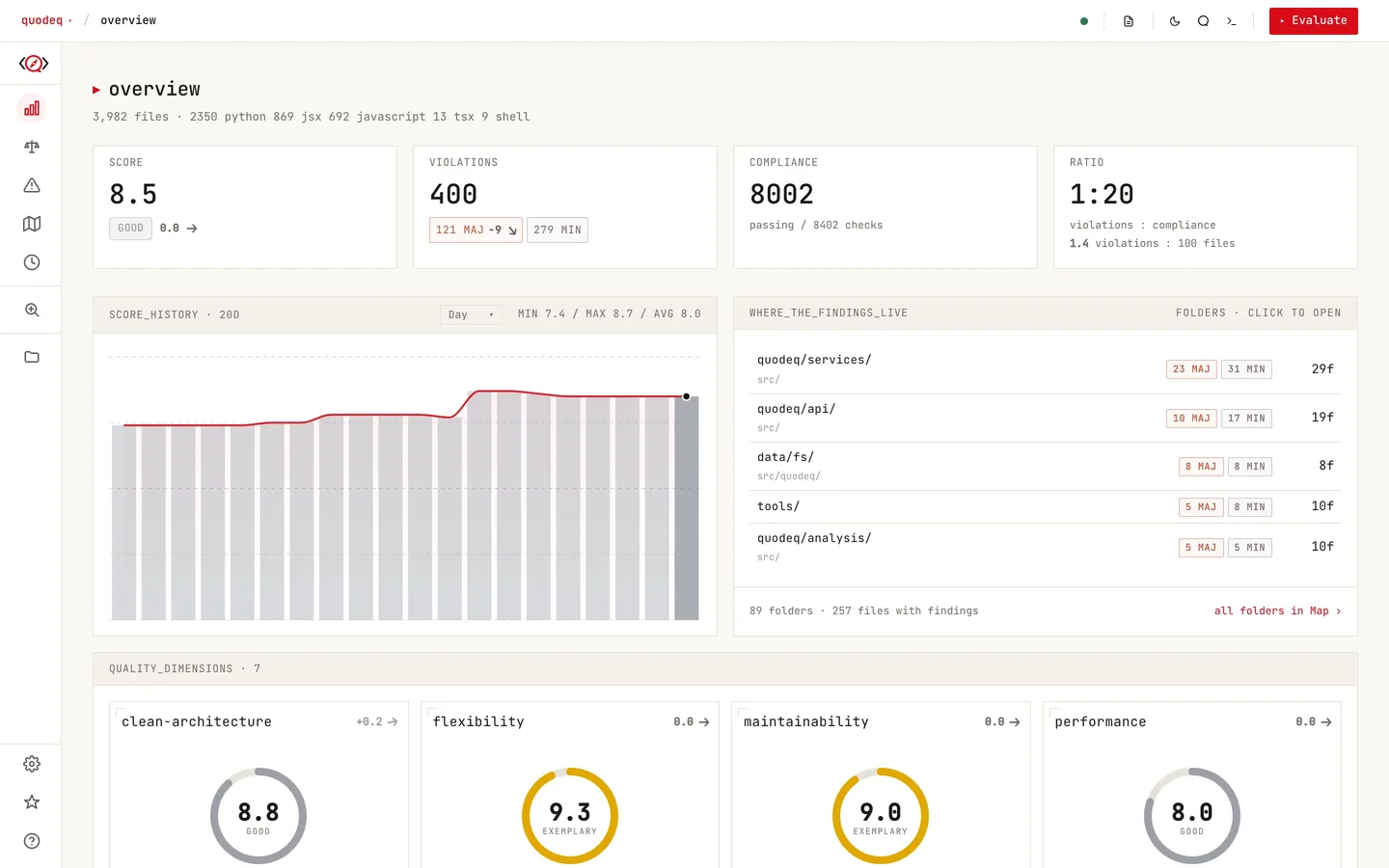
Task: Open the folder icon in the sidebar
Action: (32, 357)
